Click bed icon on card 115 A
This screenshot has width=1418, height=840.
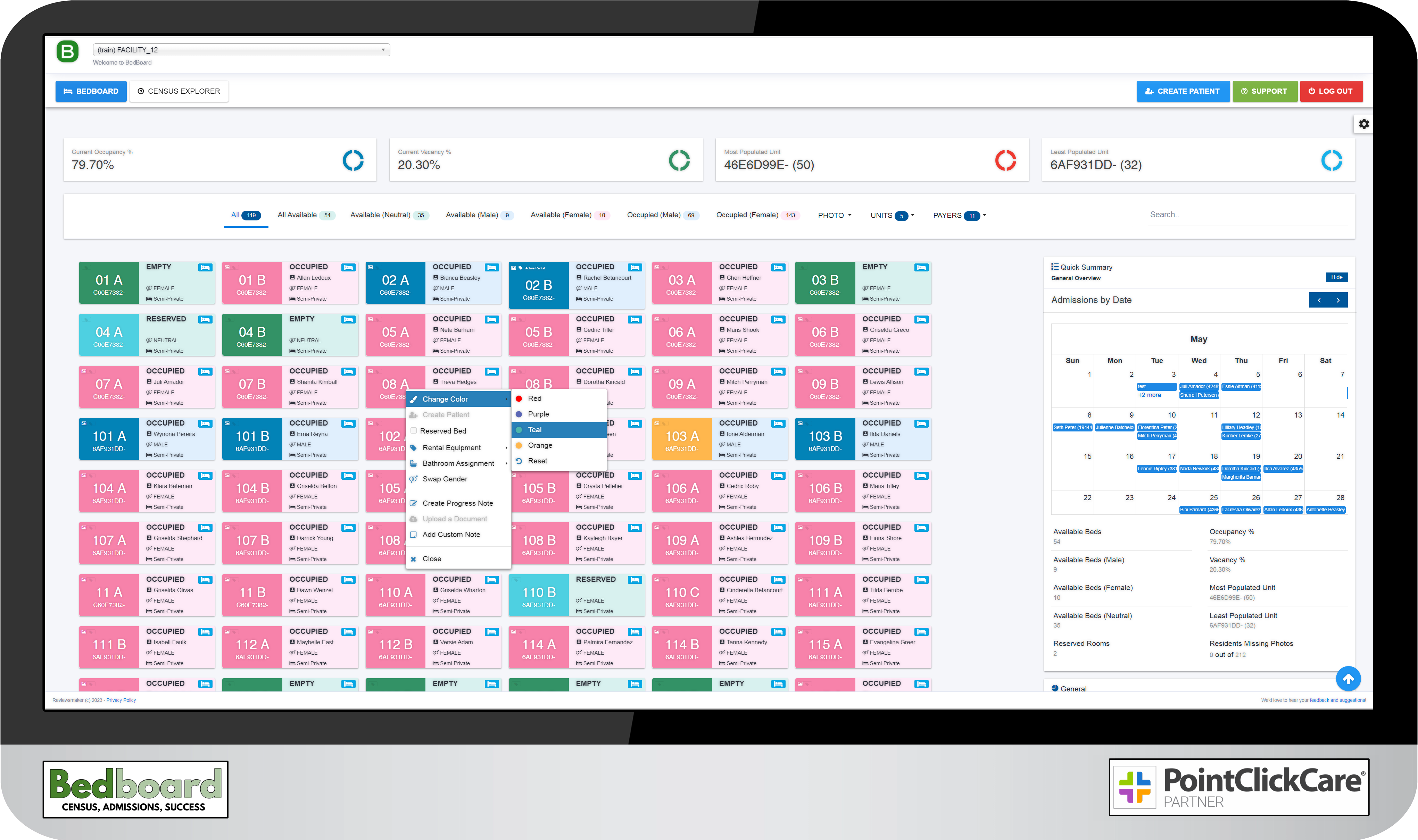point(921,632)
